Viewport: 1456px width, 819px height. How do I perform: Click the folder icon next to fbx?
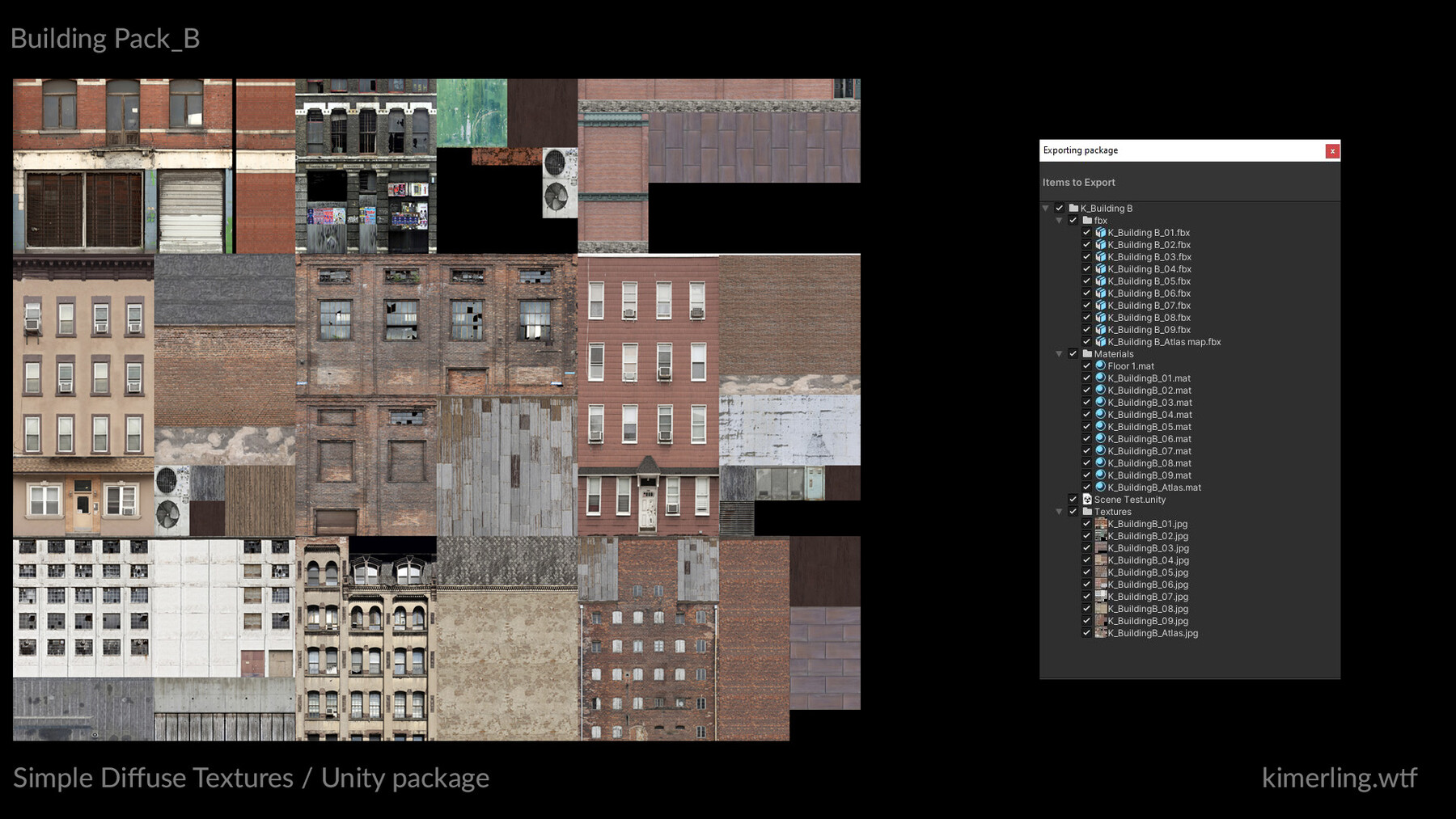pyautogui.click(x=1087, y=220)
